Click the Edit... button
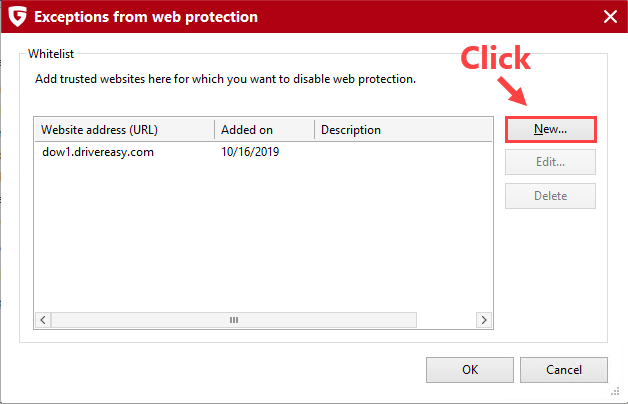Viewport: 628px width, 404px height. pyautogui.click(x=550, y=162)
